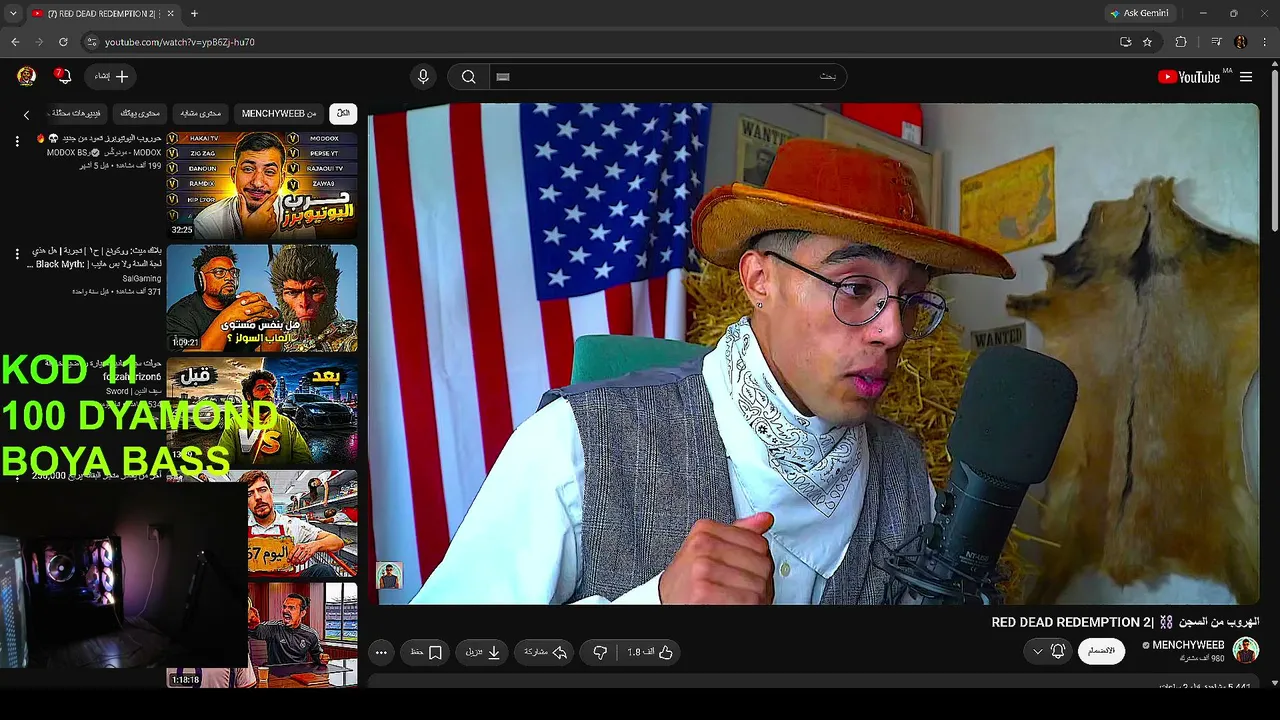Open the Black Myth thumbnail 1:09:21

tap(262, 298)
